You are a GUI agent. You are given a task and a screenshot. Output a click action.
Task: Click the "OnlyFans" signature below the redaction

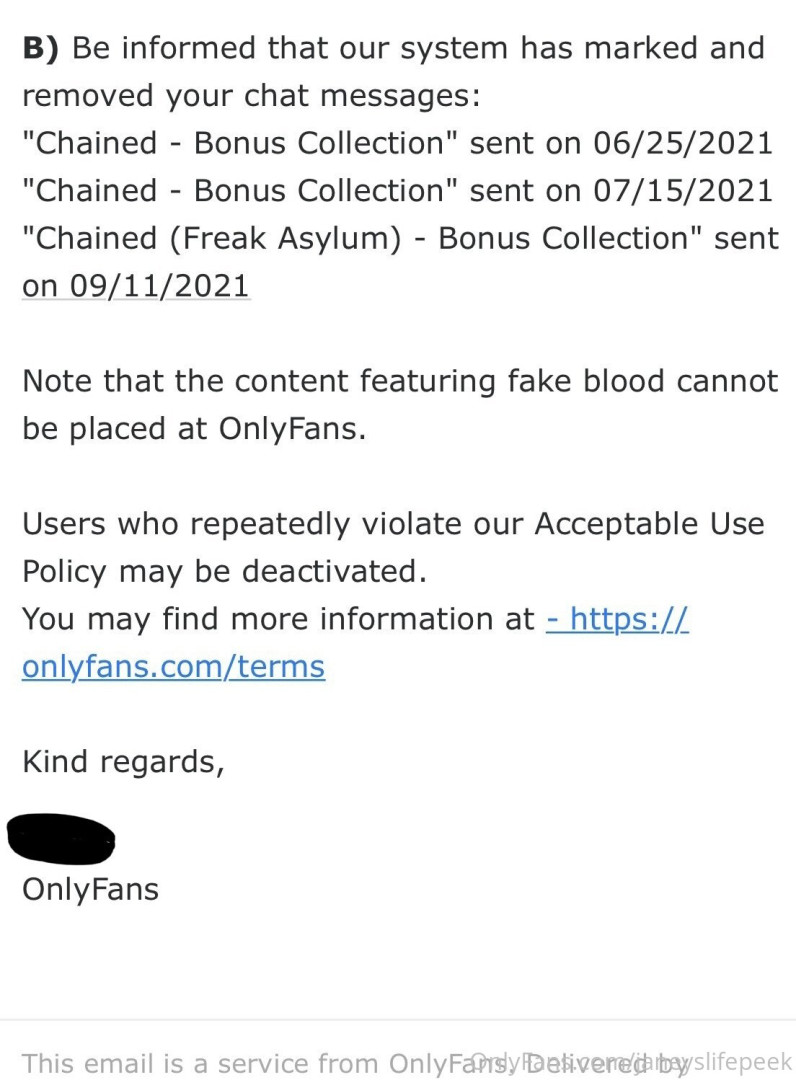click(90, 889)
